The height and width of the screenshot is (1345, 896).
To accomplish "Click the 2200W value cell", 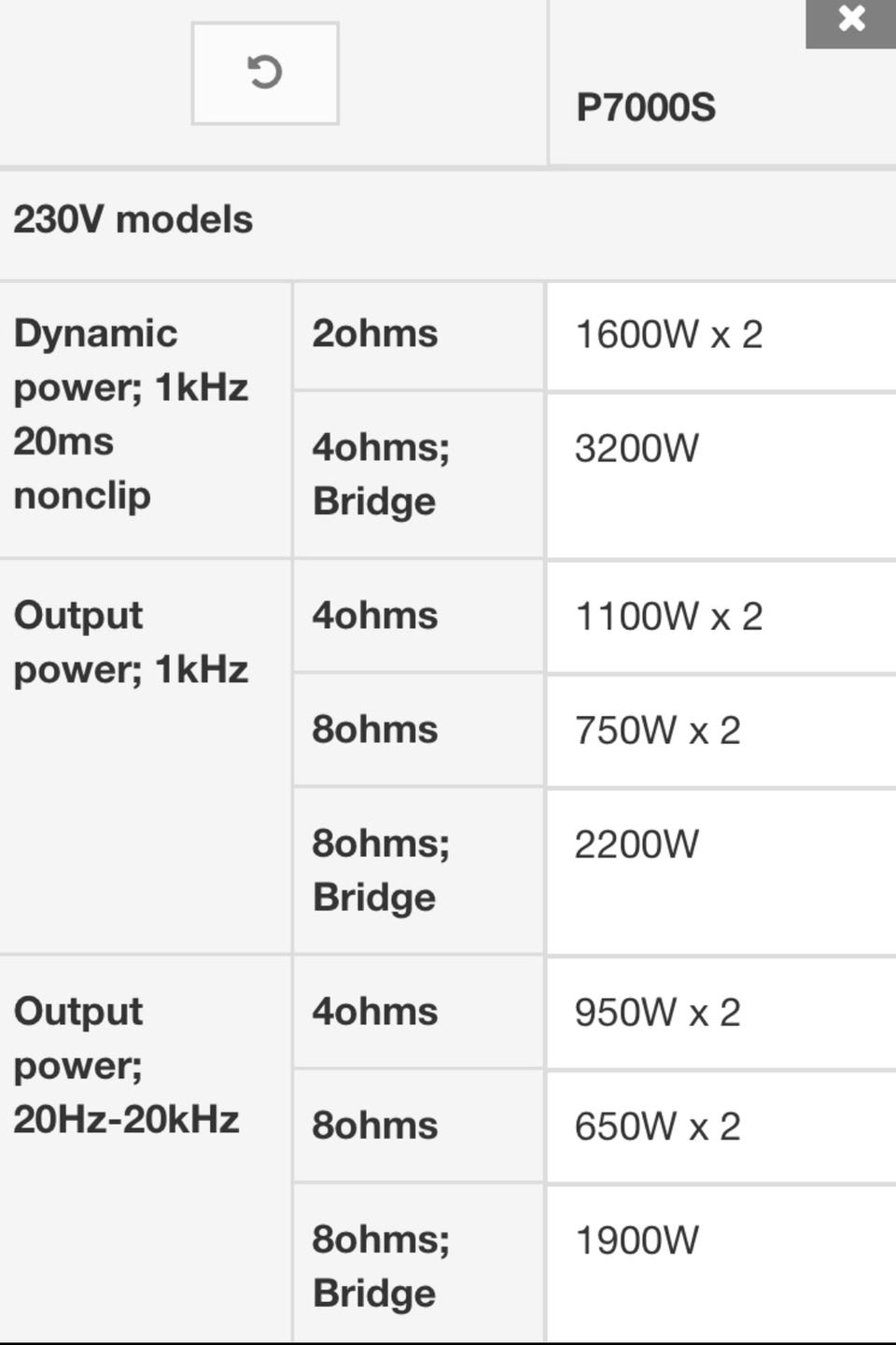I will (721, 872).
